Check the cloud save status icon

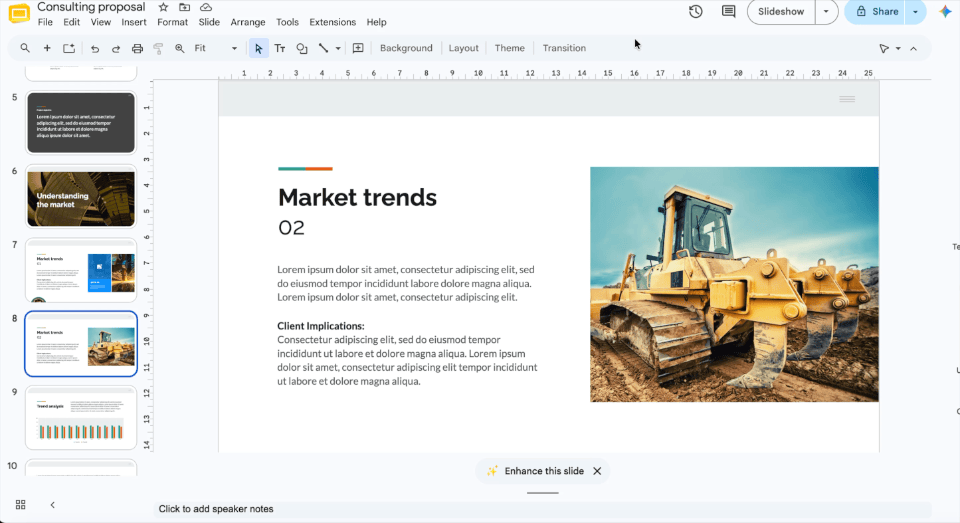pos(206,7)
